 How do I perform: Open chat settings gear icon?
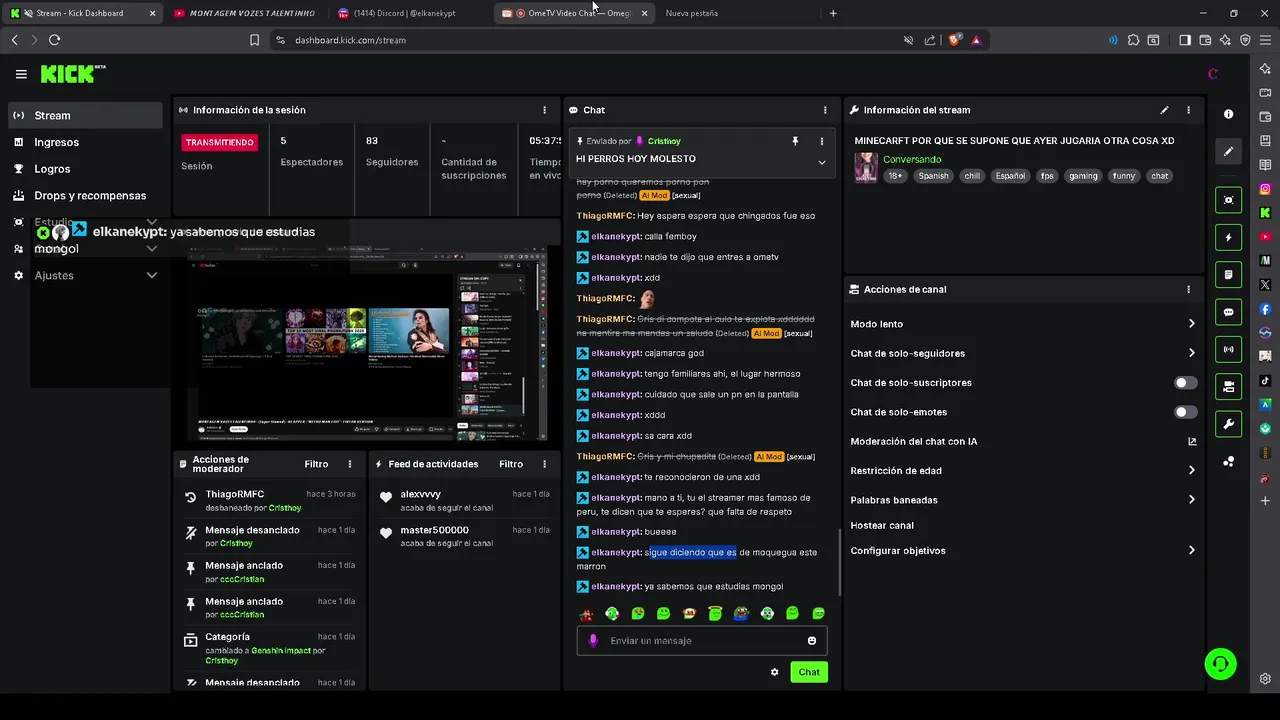click(x=774, y=672)
